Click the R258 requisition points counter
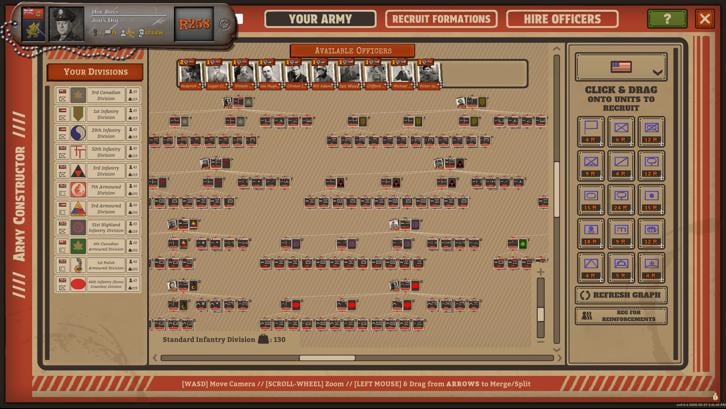The height and width of the screenshot is (409, 726). [194, 24]
